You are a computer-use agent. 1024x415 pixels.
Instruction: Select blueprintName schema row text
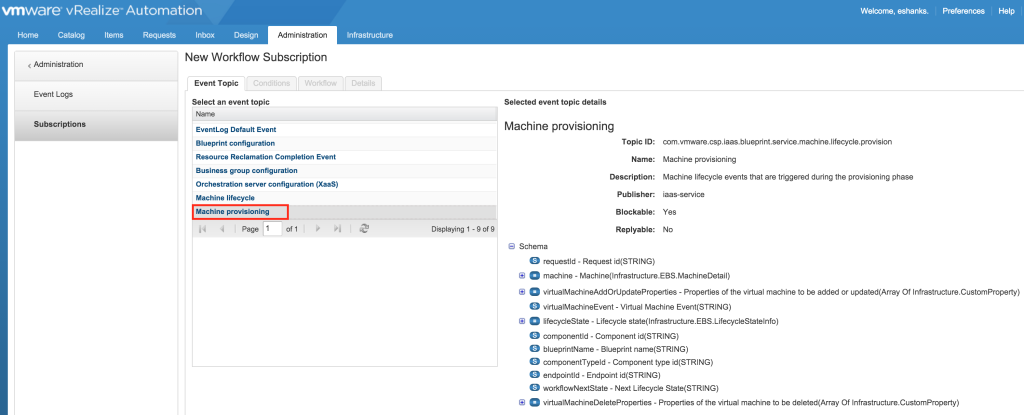click(x=616, y=349)
